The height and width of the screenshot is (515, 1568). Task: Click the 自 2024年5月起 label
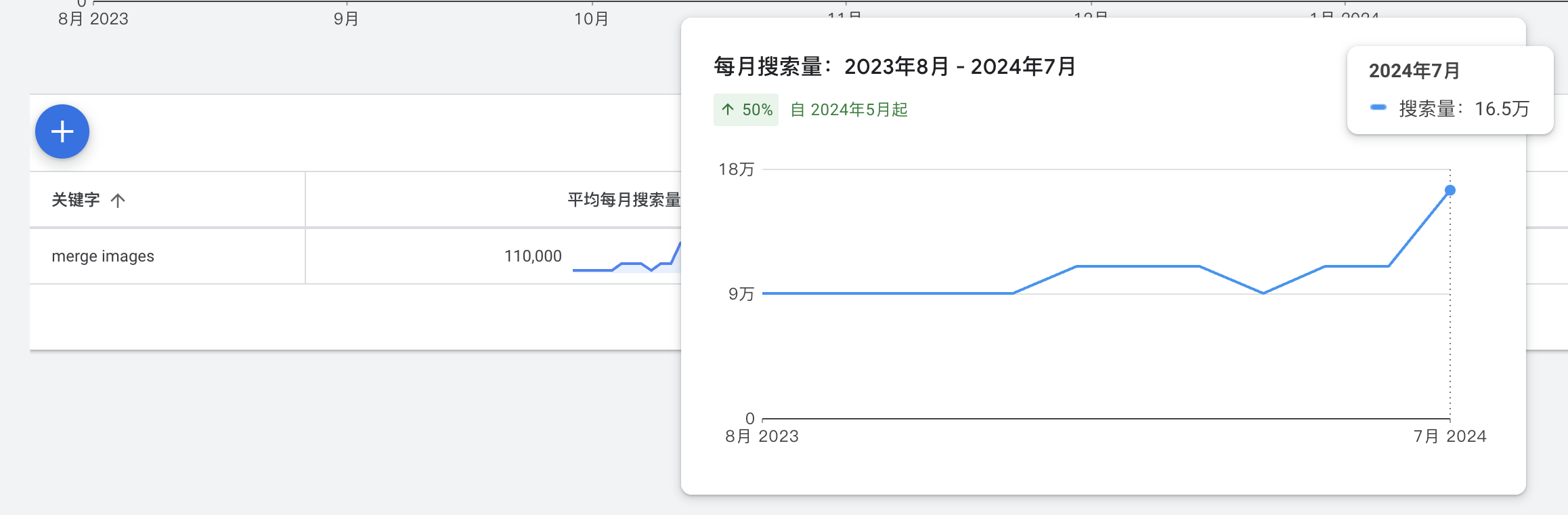(x=849, y=110)
